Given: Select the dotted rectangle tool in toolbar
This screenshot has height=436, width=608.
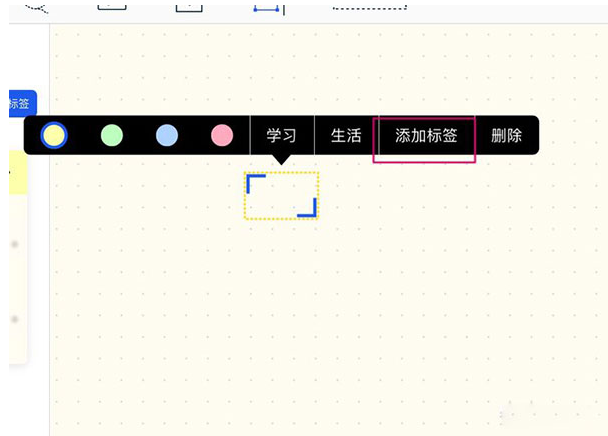Looking at the screenshot, I should (x=370, y=7).
